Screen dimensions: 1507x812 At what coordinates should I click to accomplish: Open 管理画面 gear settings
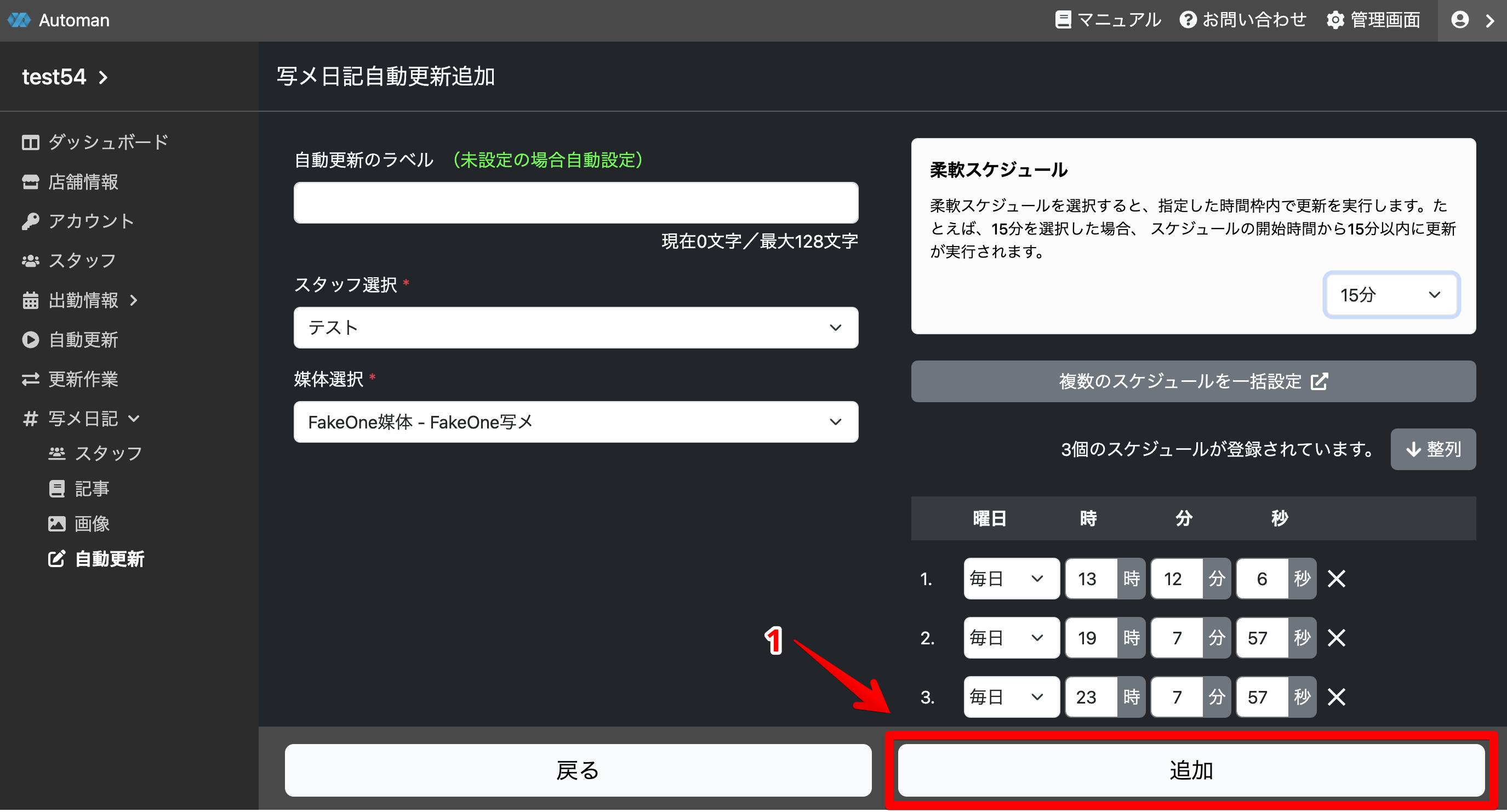1373,20
